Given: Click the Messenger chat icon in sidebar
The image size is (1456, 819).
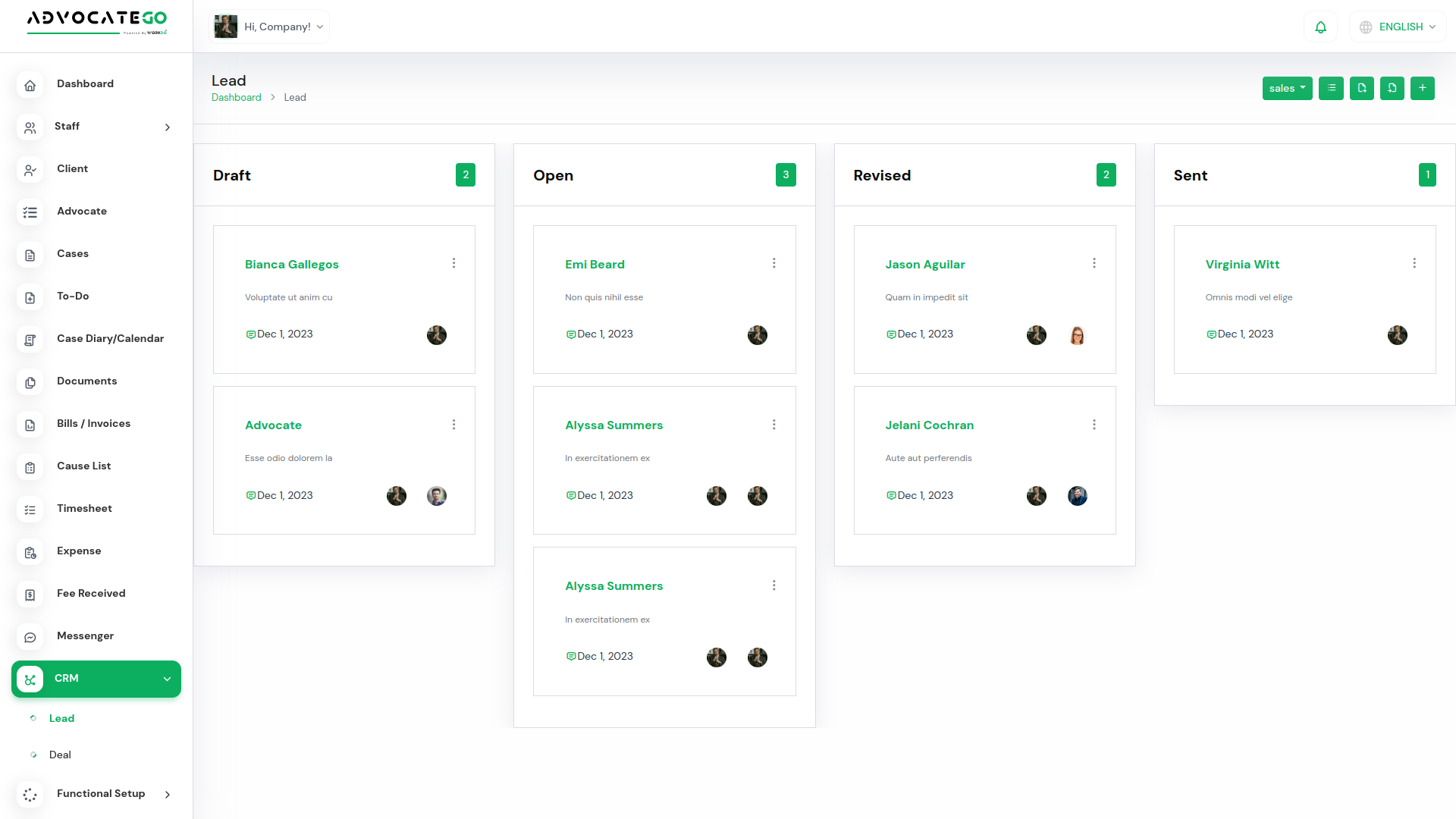Looking at the screenshot, I should 30,637.
